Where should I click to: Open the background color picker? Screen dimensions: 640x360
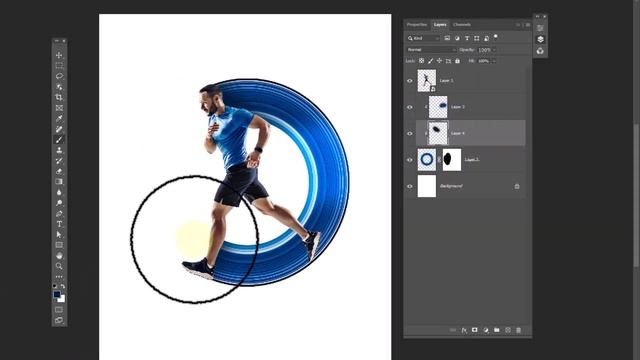click(x=62, y=300)
